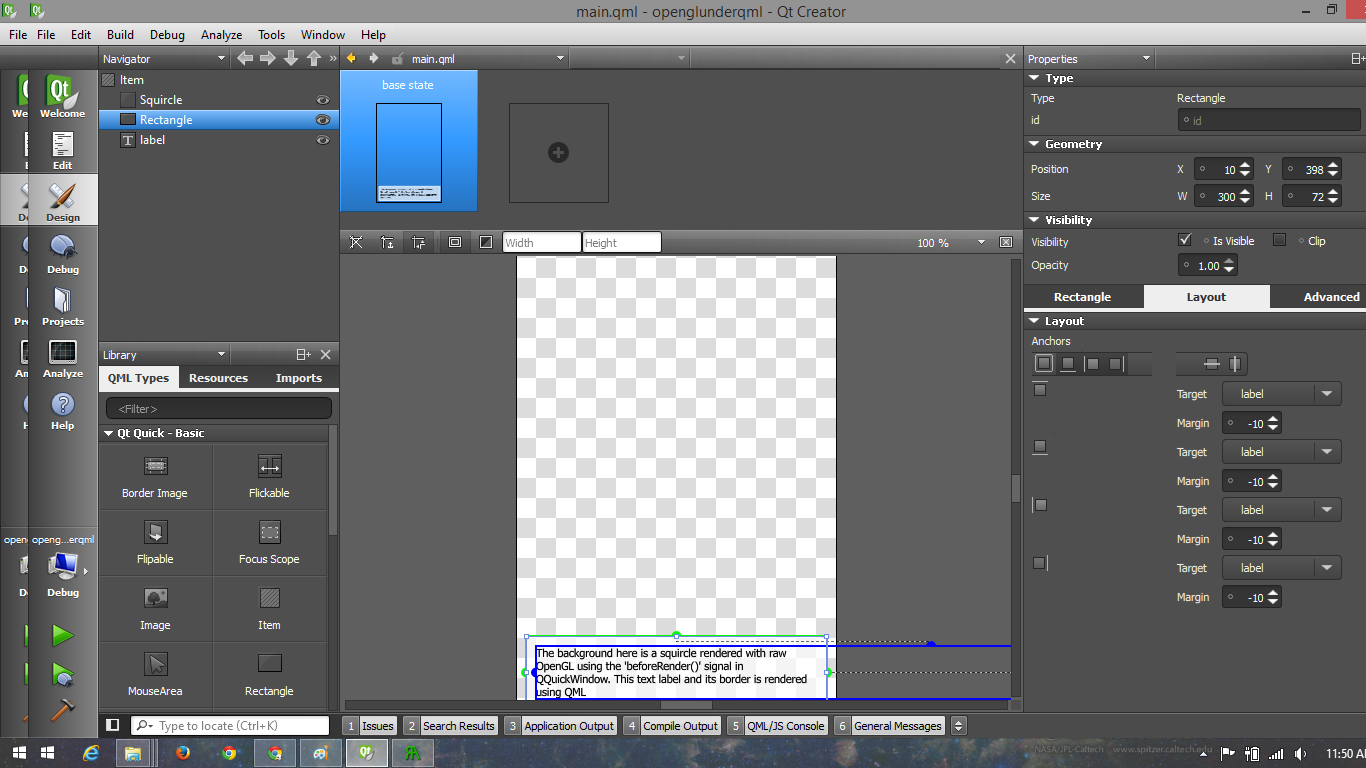Enable the Clip checkbox

1279,240
